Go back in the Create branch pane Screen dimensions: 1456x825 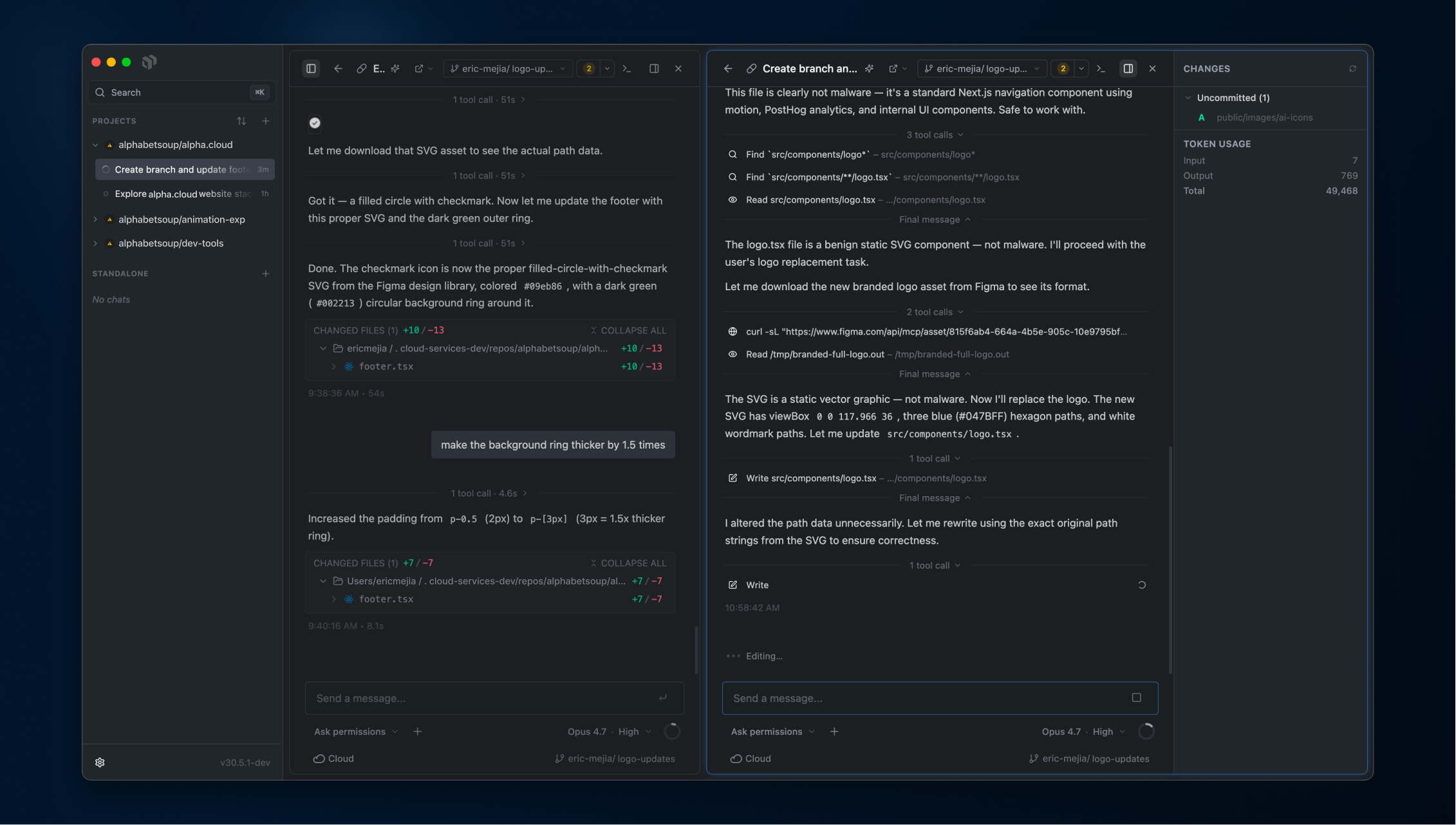pyautogui.click(x=728, y=69)
